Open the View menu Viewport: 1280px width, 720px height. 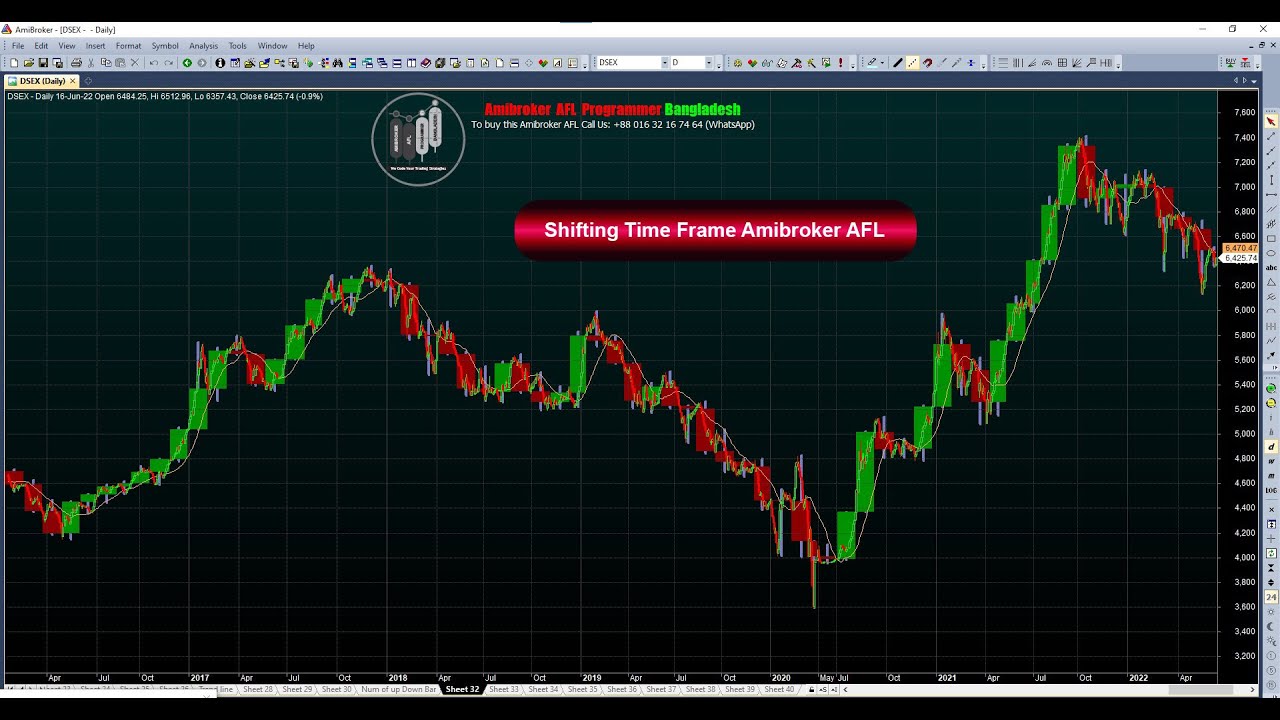[66, 46]
